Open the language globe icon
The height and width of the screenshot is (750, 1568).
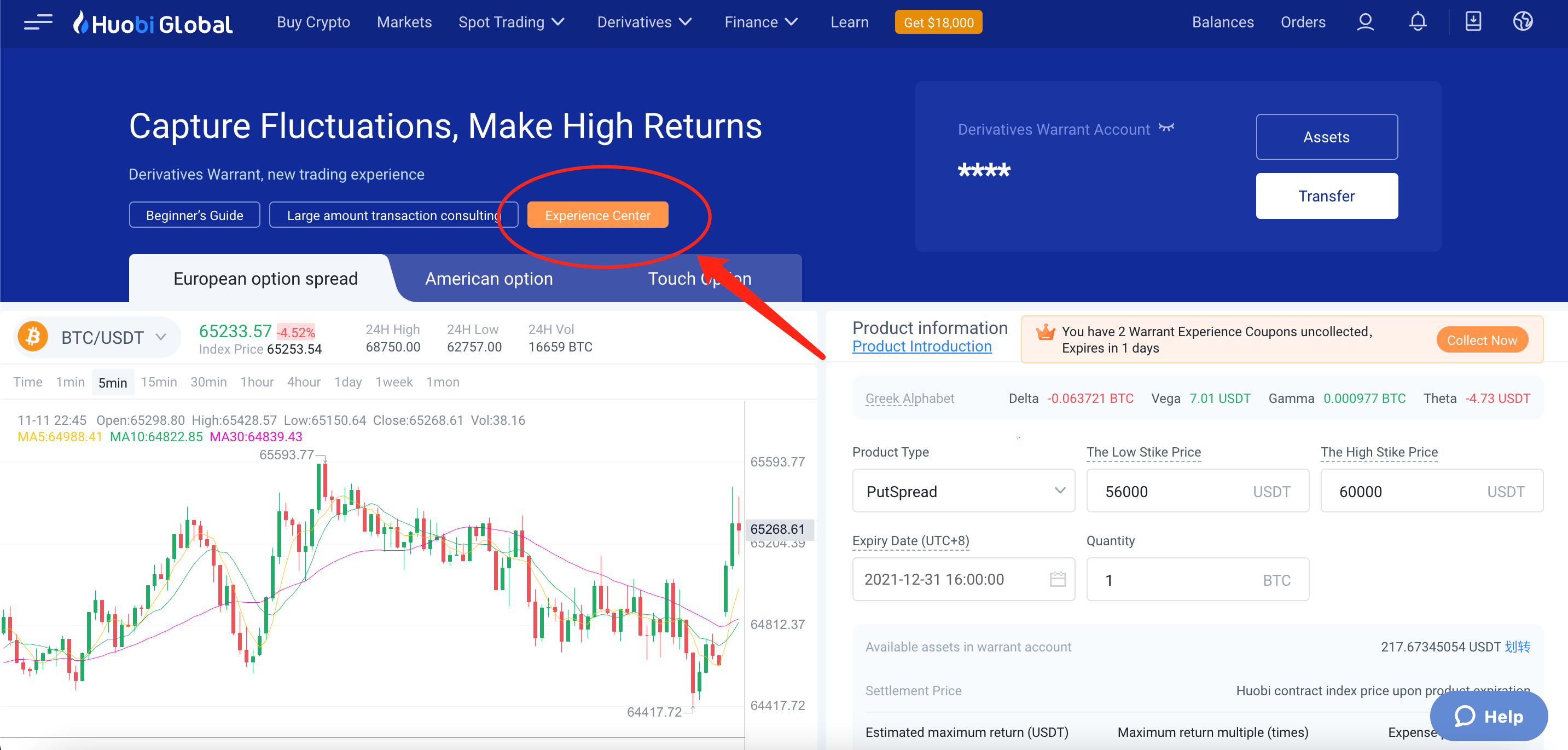(1523, 22)
